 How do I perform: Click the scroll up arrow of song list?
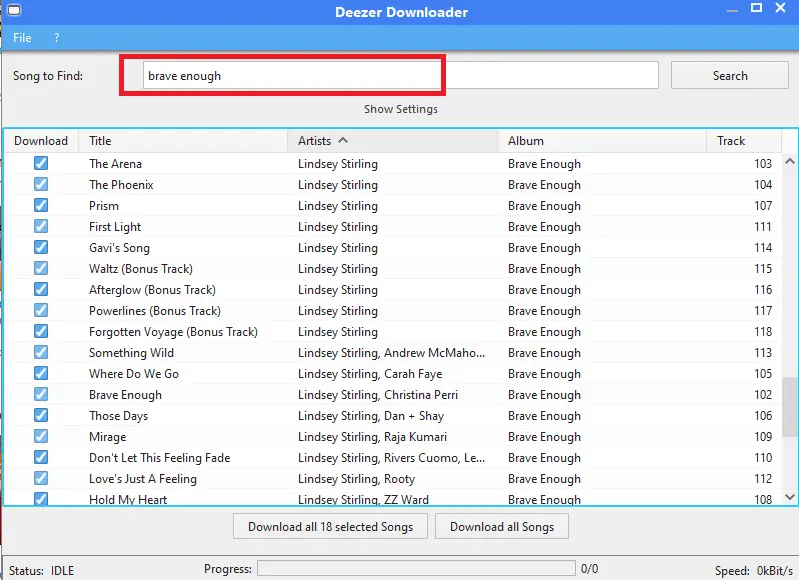coord(790,162)
